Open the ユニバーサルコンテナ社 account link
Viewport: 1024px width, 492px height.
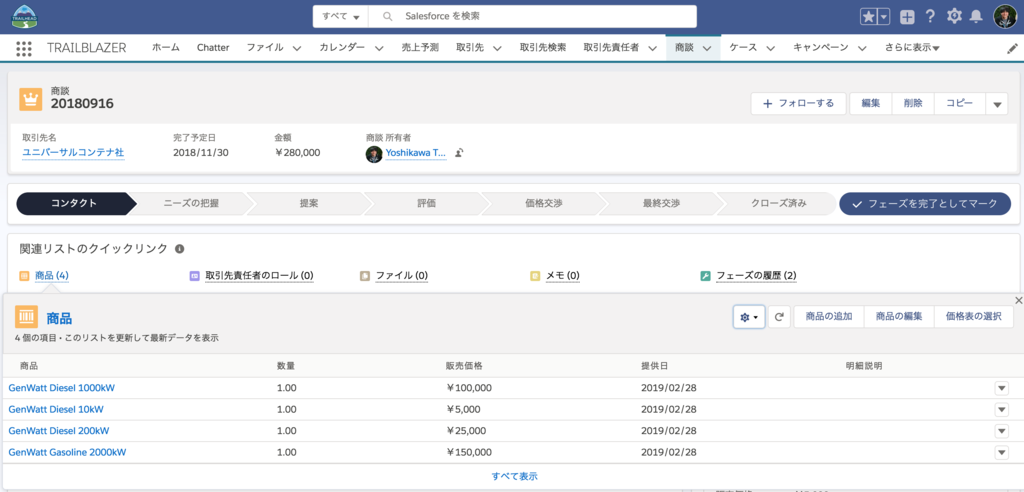coord(73,153)
